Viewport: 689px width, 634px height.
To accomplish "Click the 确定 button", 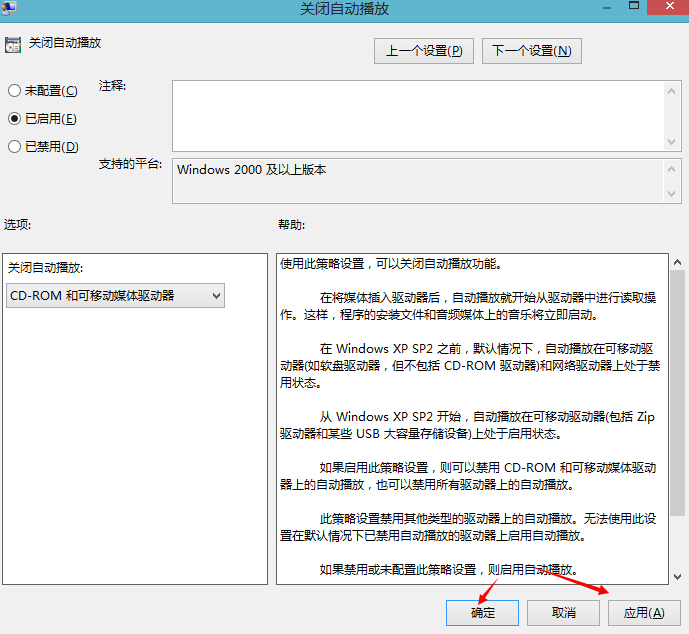I will (482, 612).
